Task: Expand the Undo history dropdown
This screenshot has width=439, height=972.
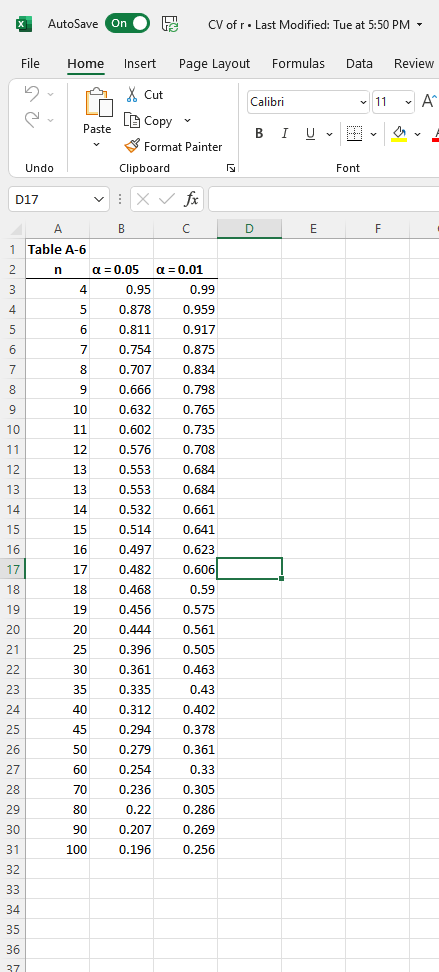Action: [51, 94]
